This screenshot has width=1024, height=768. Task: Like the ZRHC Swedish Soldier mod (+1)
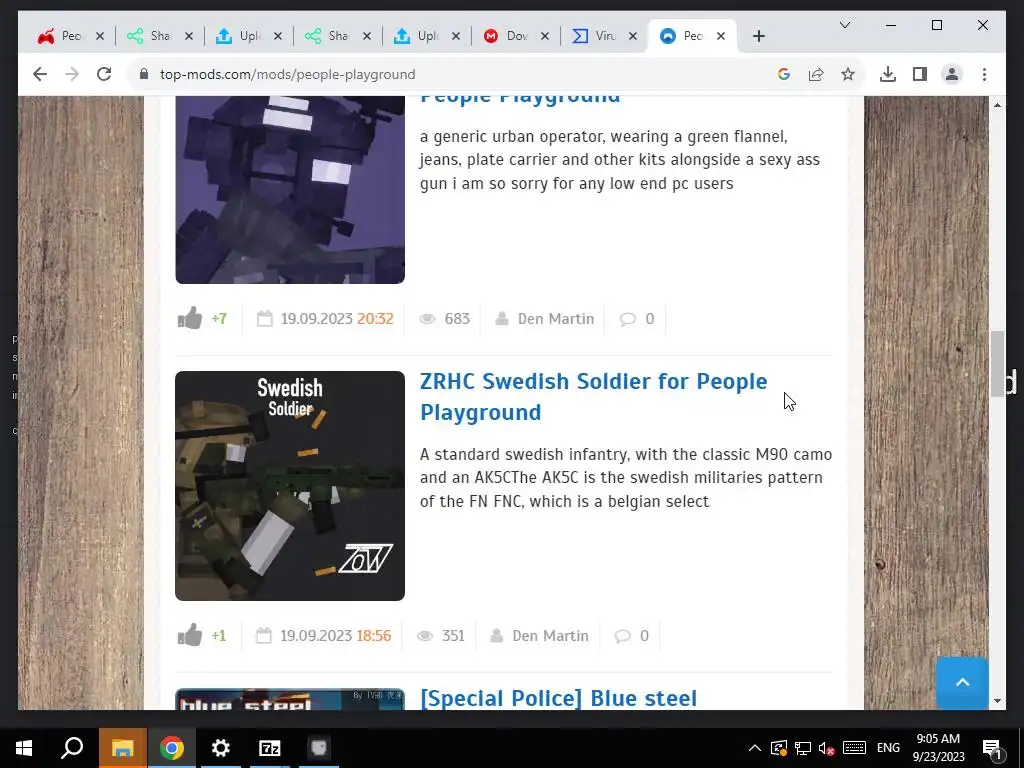point(190,635)
